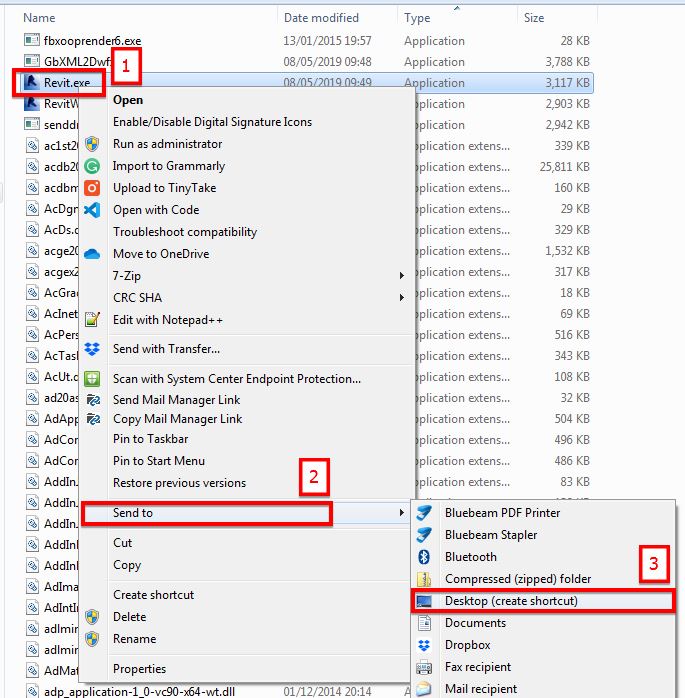
Task: Sort by the Date modified column header
Action: (x=321, y=18)
